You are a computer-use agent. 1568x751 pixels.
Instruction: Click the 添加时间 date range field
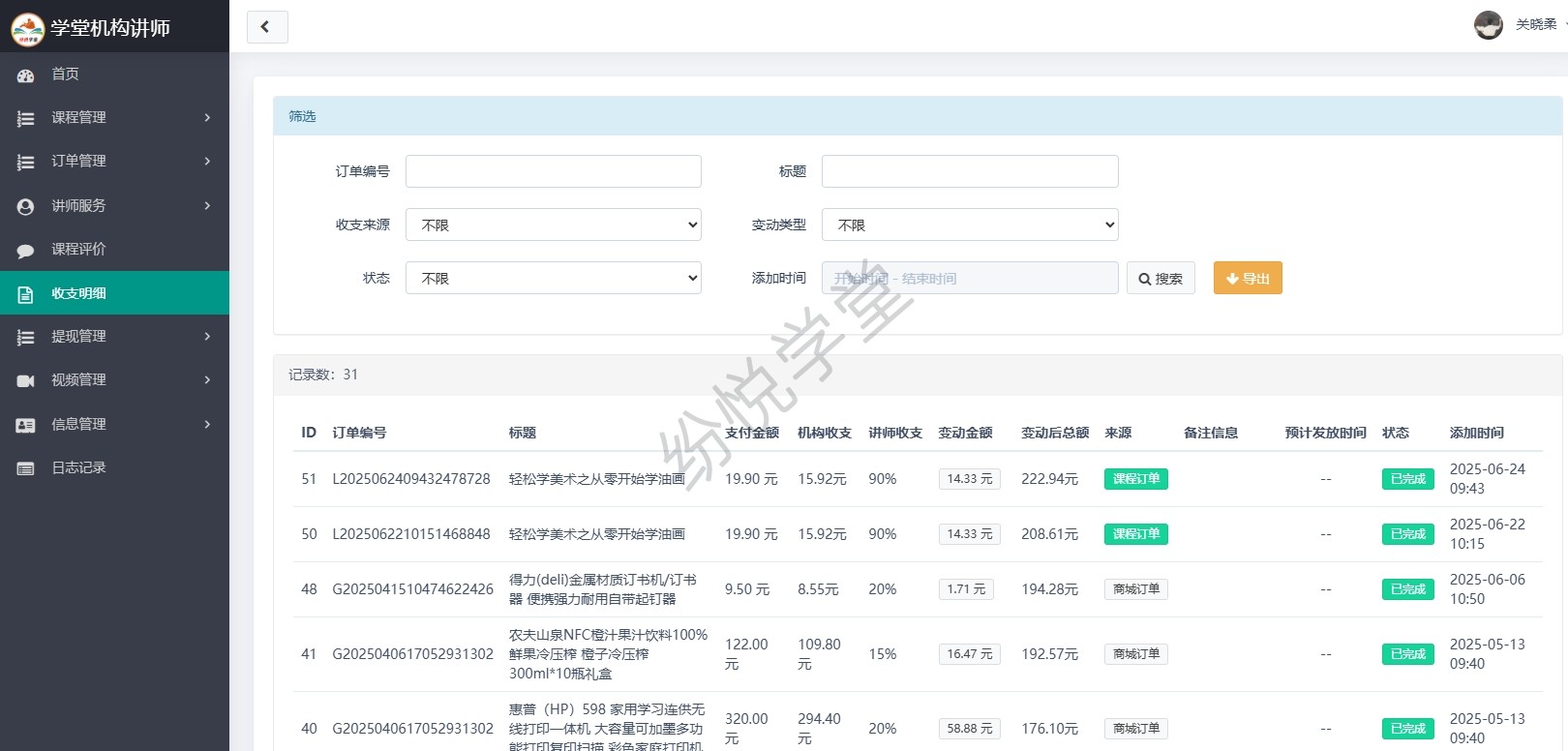tap(969, 278)
